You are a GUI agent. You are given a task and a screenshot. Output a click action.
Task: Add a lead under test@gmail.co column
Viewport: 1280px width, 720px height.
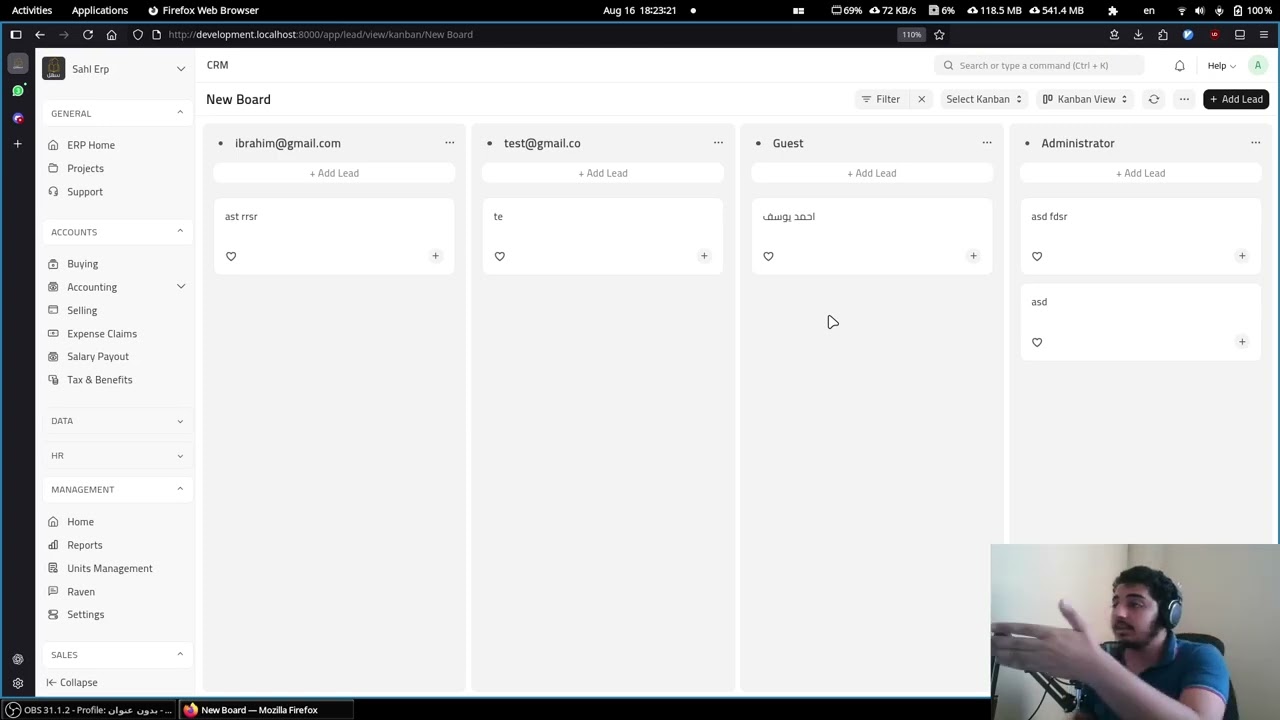[x=602, y=173]
